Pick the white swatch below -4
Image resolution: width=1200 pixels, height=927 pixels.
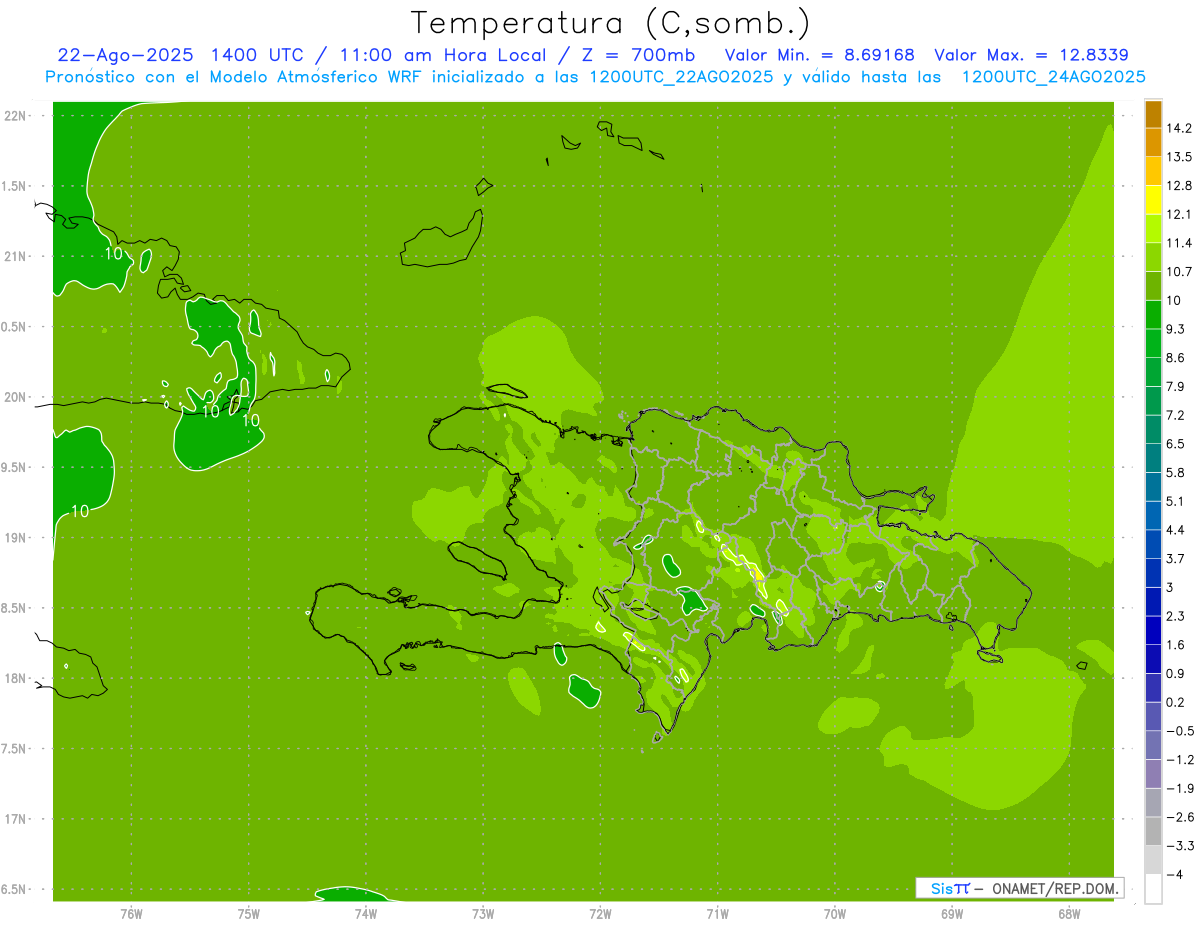[x=1153, y=888]
